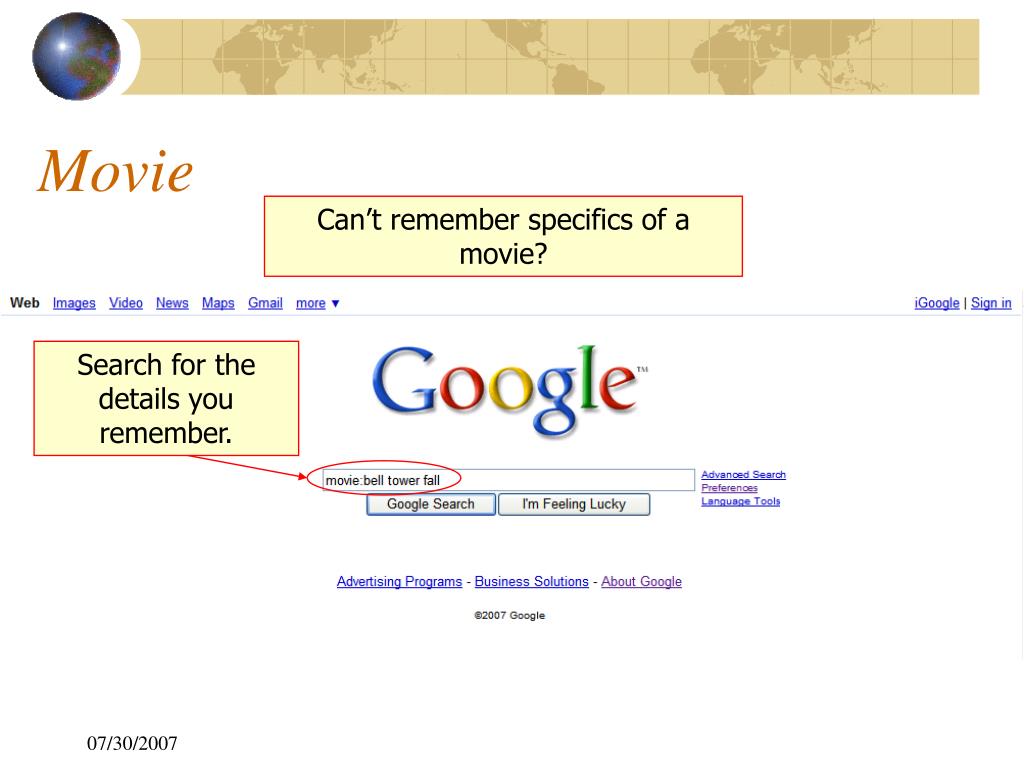Click the 'Search for the details you remember.' note

click(x=167, y=398)
